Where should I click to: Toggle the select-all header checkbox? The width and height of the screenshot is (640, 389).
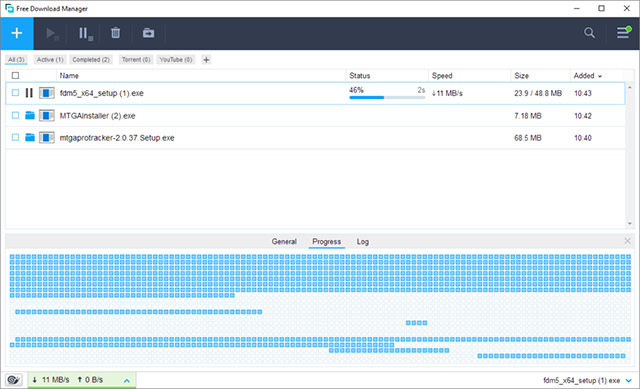click(x=16, y=76)
